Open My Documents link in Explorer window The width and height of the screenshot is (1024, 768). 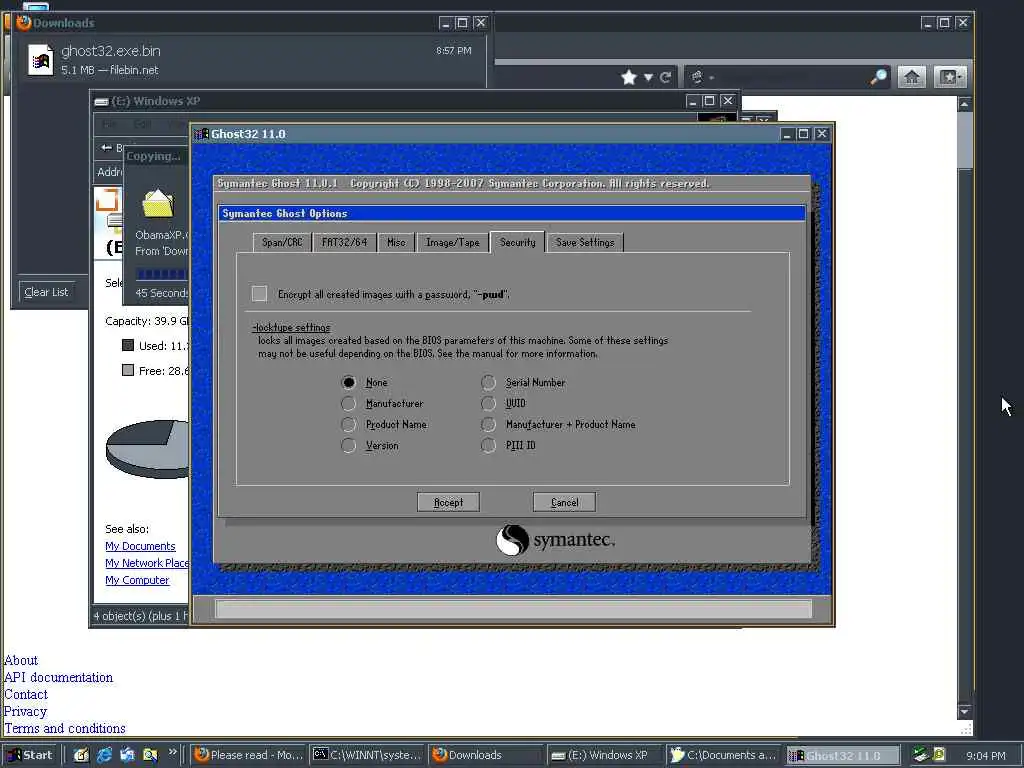(140, 546)
